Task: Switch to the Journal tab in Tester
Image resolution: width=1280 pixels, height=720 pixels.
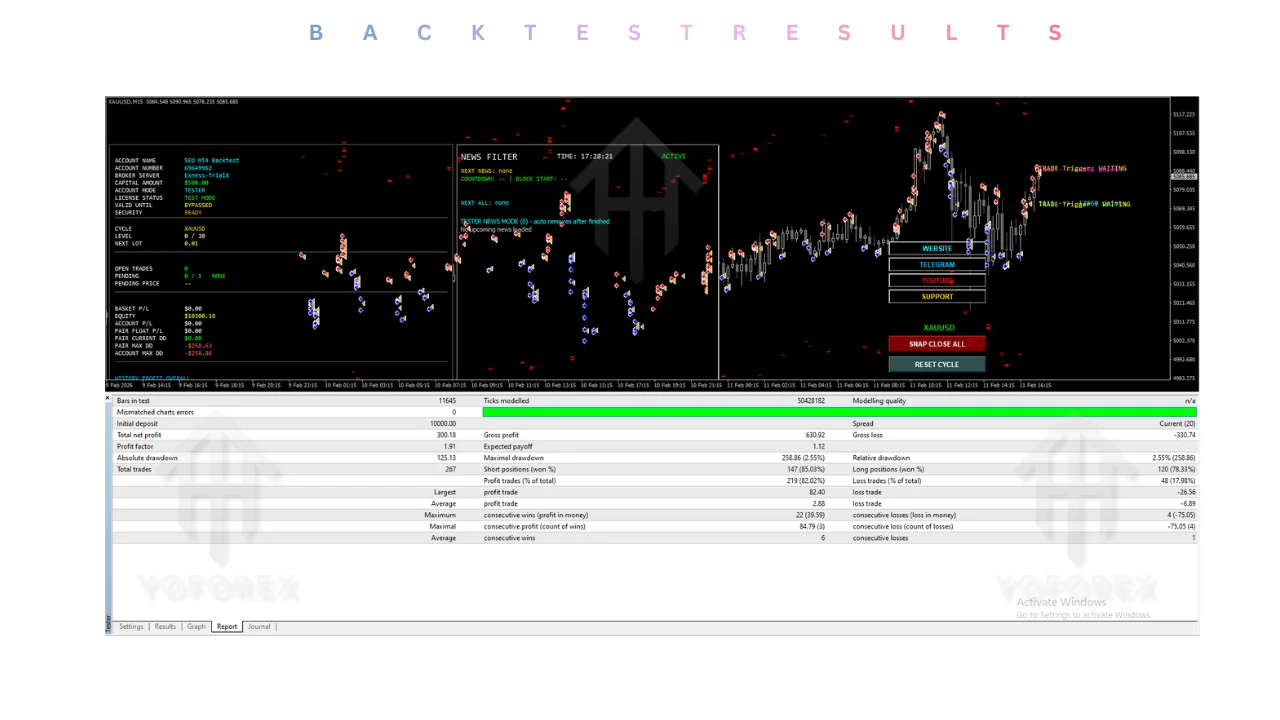Action: click(259, 627)
